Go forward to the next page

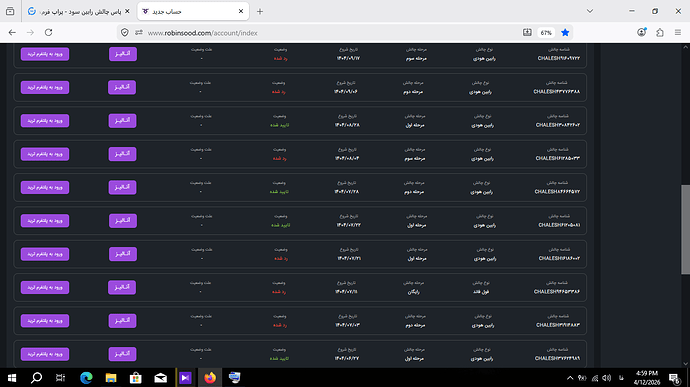(30, 33)
